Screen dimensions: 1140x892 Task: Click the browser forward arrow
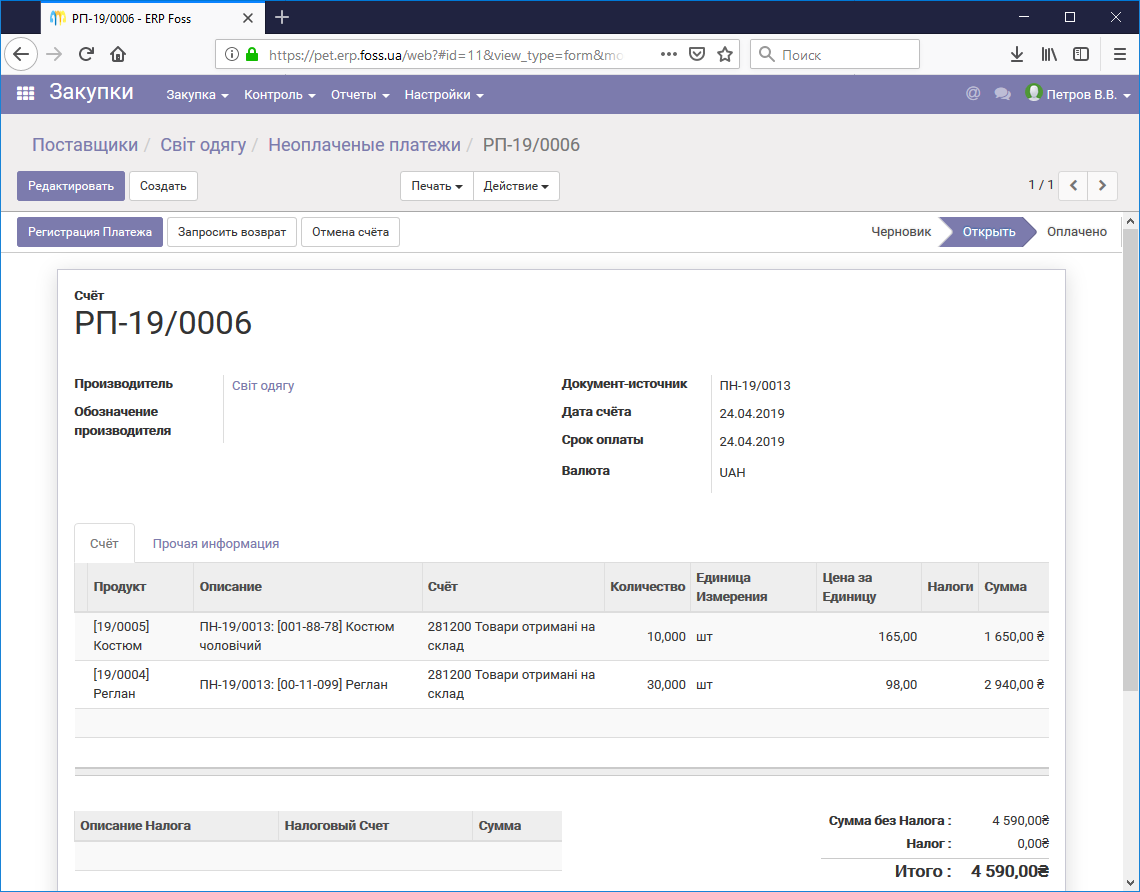pyautogui.click(x=54, y=54)
